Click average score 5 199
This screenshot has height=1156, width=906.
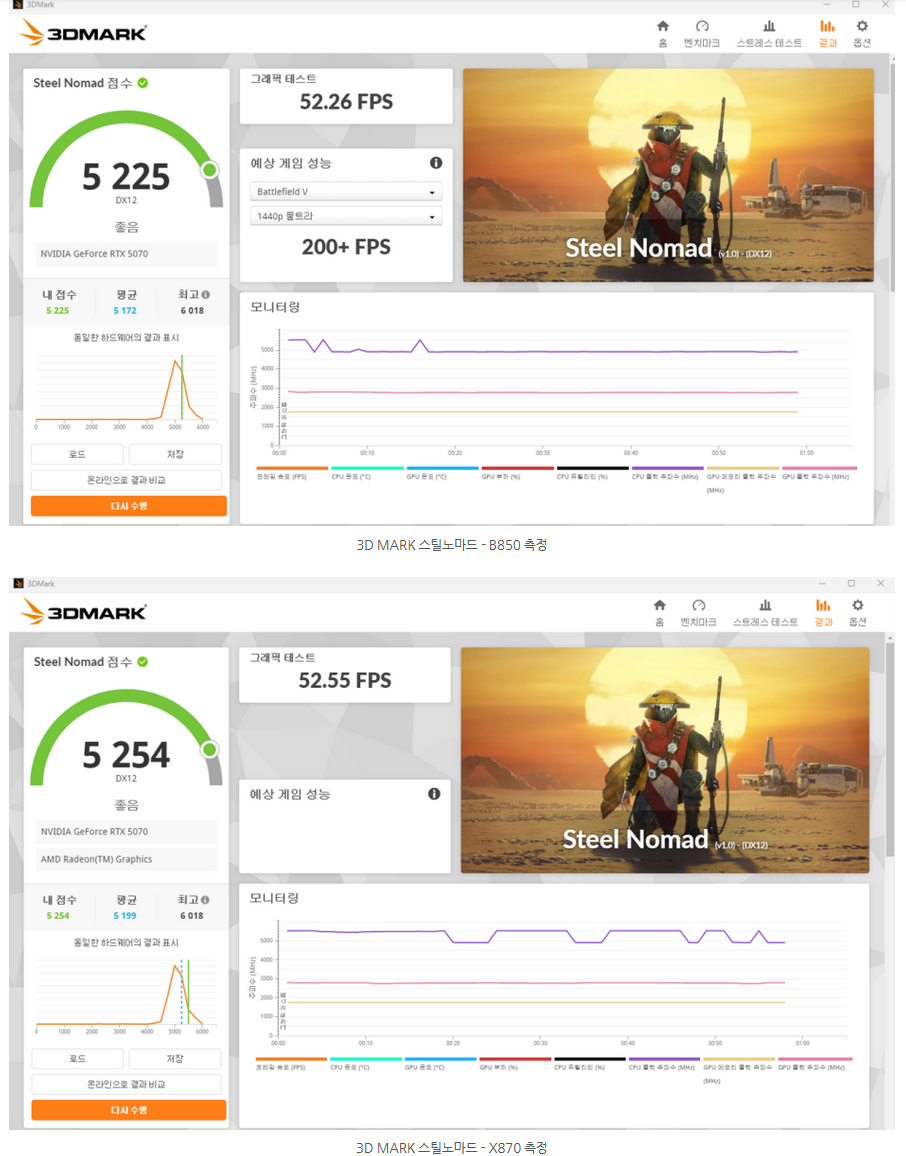coord(125,916)
